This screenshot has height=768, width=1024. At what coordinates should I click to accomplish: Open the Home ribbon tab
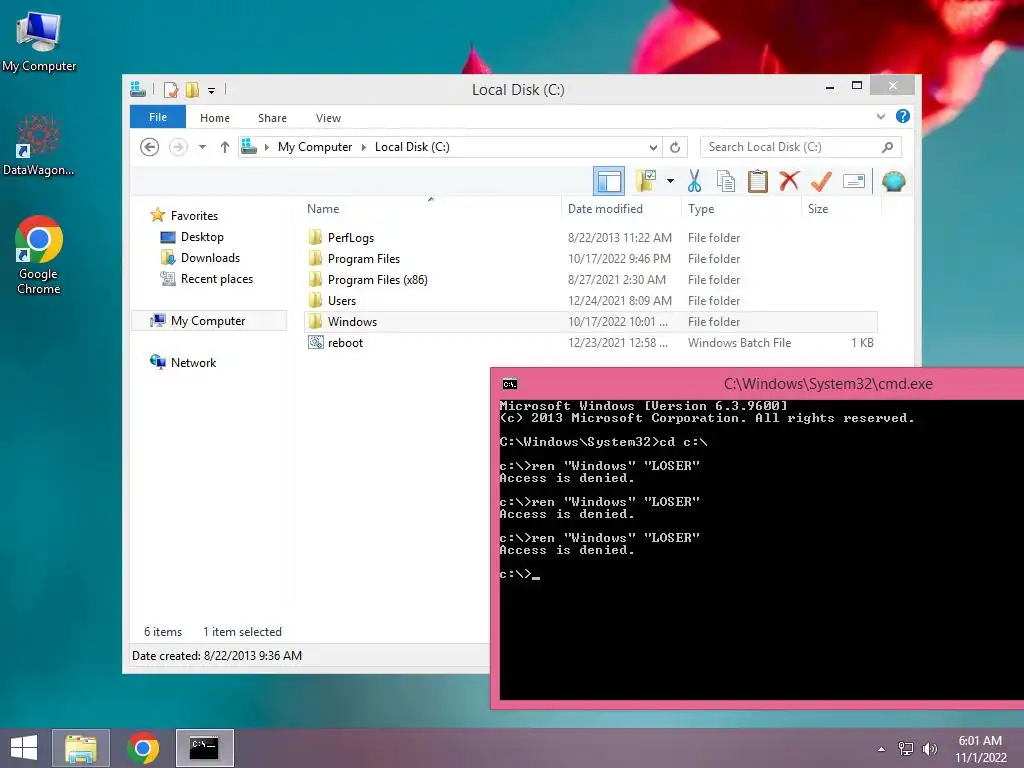pos(215,118)
